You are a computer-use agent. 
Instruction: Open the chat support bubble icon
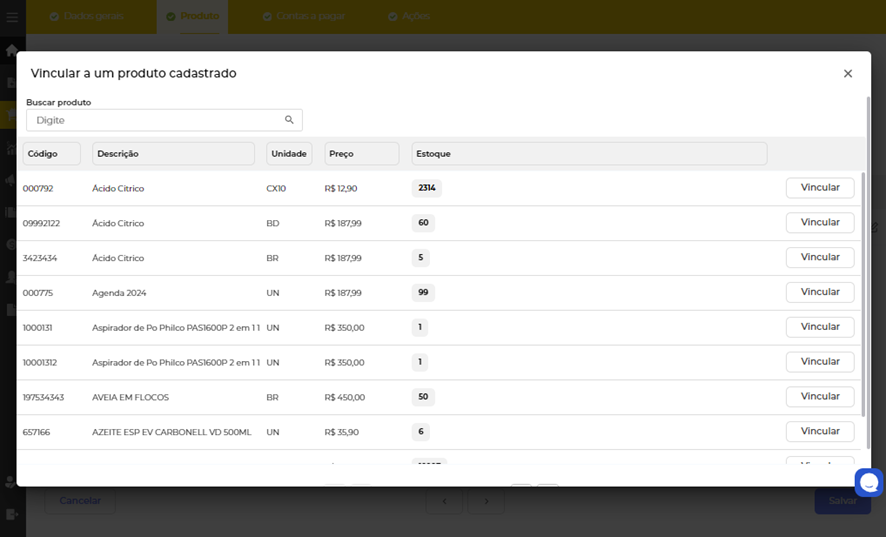pyautogui.click(x=869, y=483)
